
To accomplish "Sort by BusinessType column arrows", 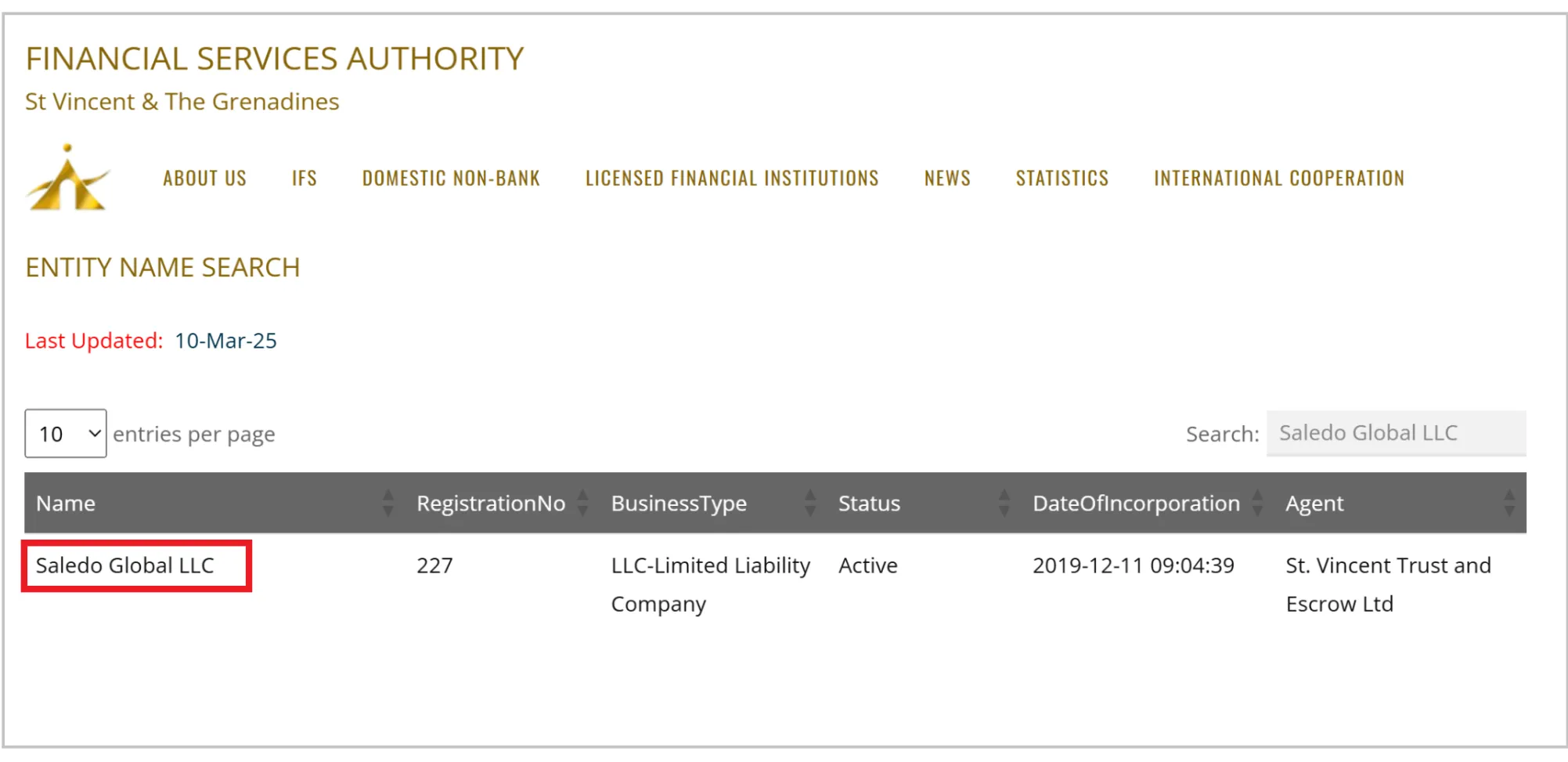I will pos(810,503).
